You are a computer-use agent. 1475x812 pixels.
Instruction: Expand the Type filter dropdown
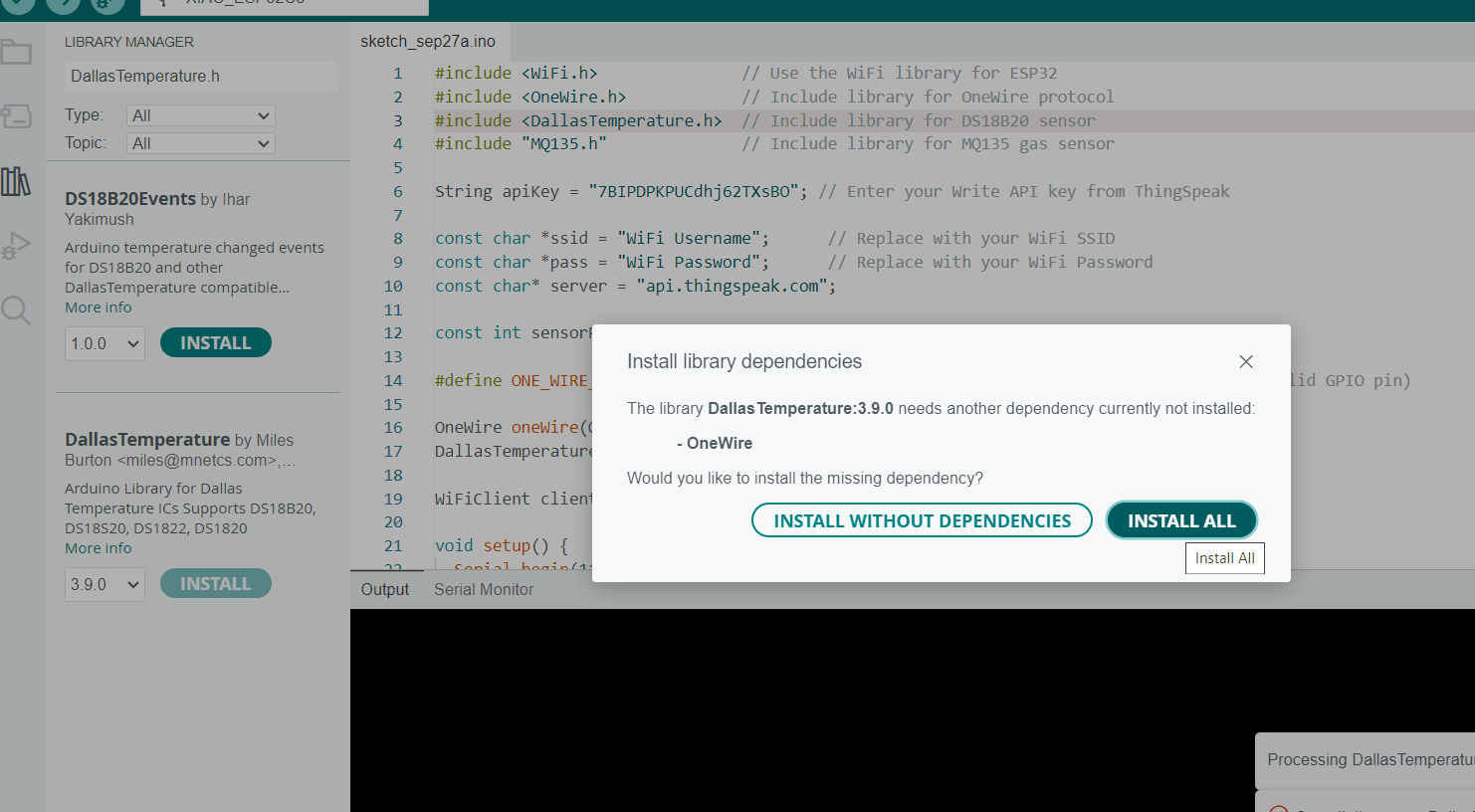coord(201,115)
